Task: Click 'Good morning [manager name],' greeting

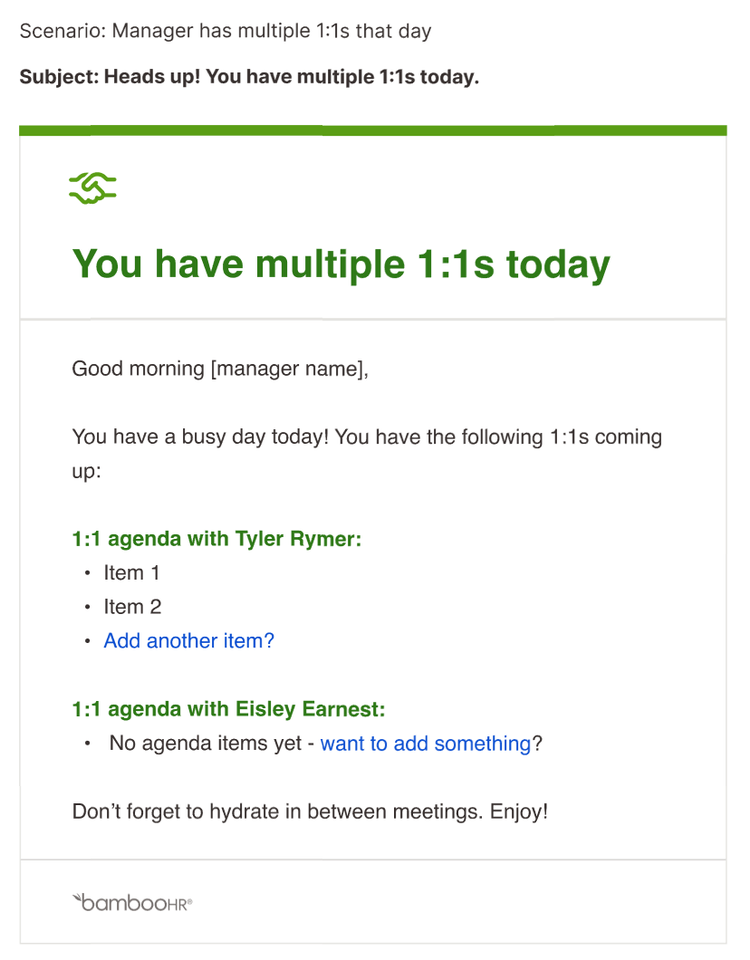Action: click(x=220, y=369)
